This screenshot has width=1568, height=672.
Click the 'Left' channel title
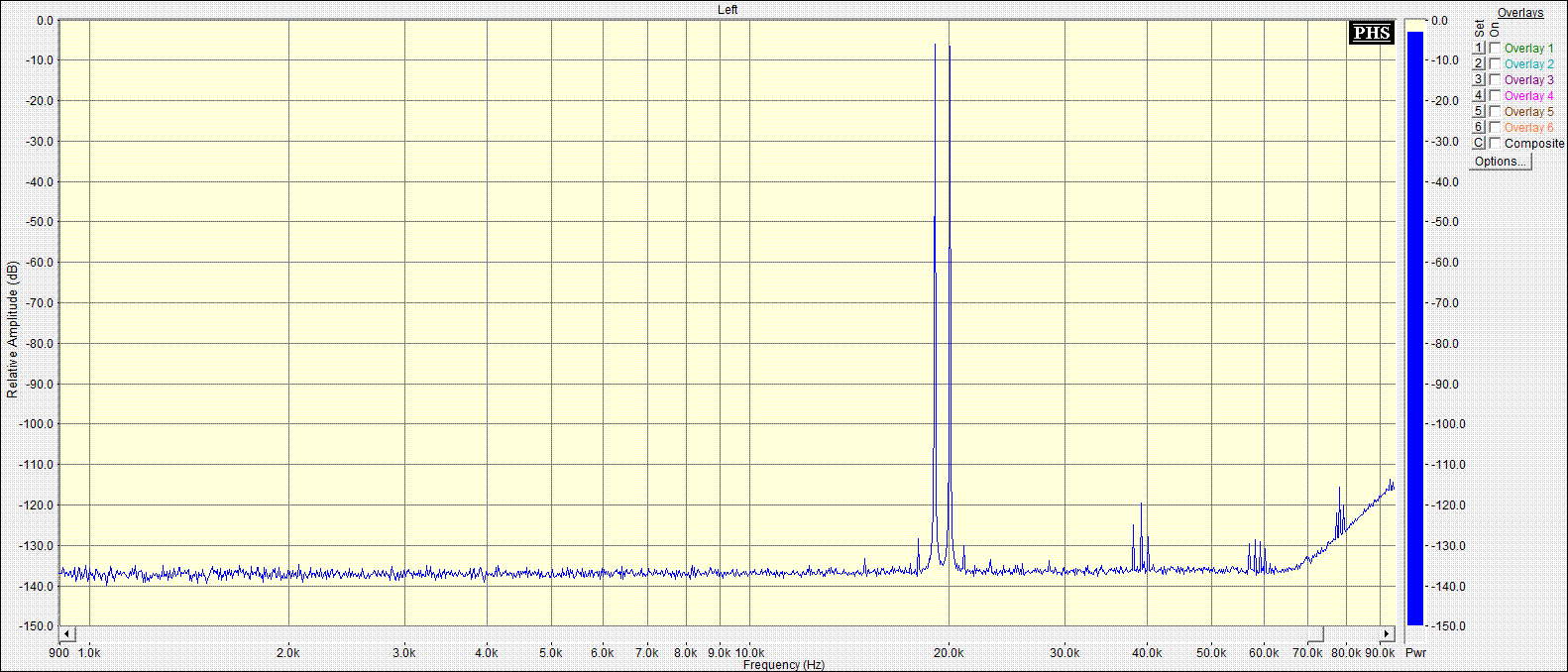tap(728, 9)
